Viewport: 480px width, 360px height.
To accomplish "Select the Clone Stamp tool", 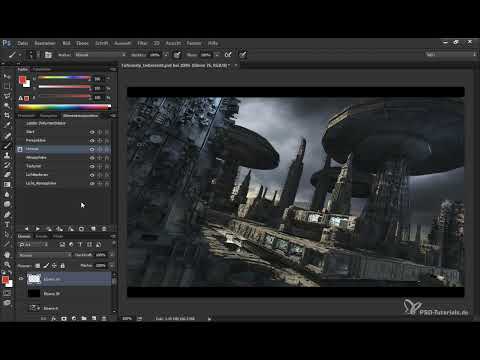I will point(7,155).
